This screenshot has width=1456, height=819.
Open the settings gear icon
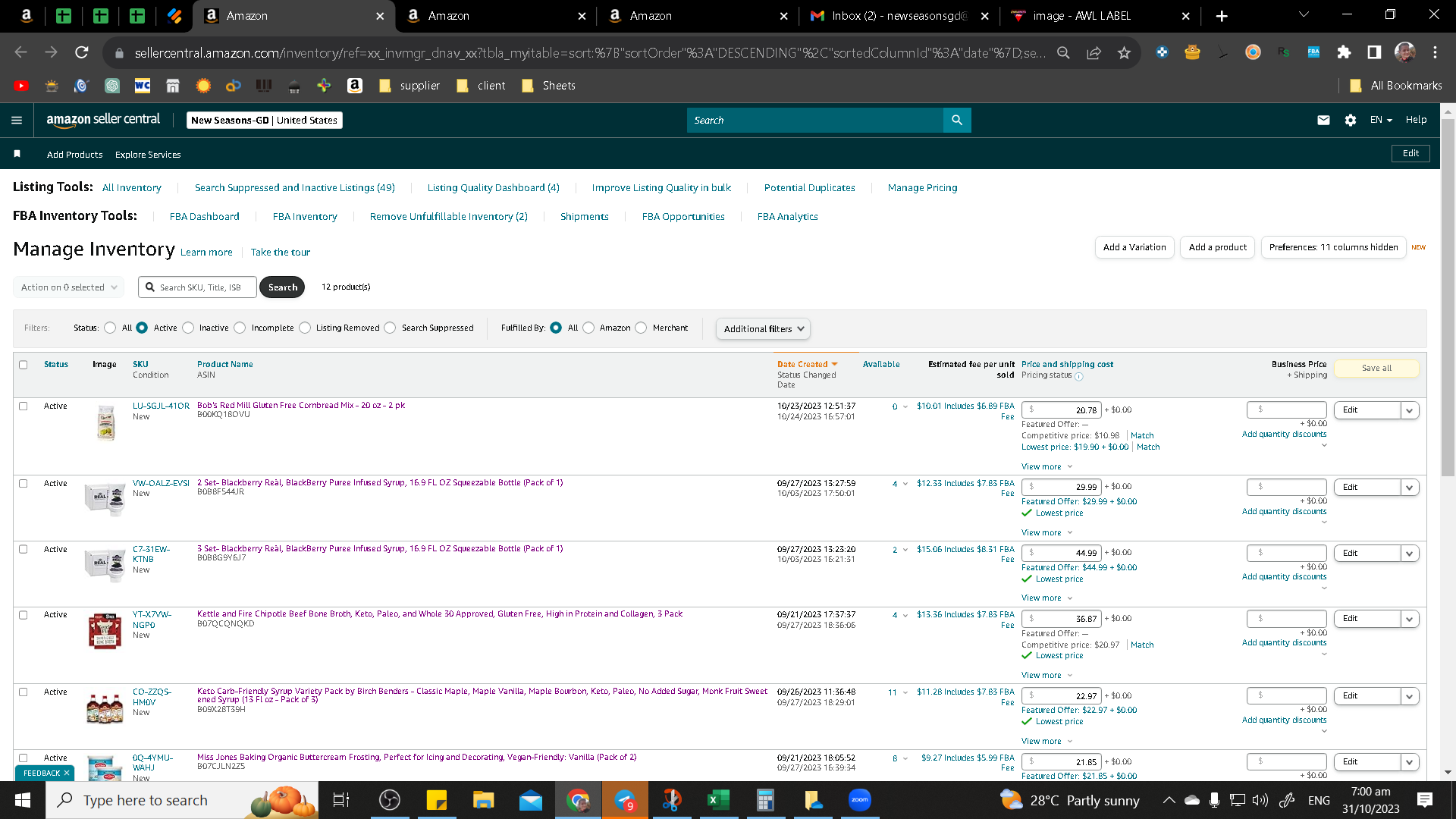[x=1351, y=120]
